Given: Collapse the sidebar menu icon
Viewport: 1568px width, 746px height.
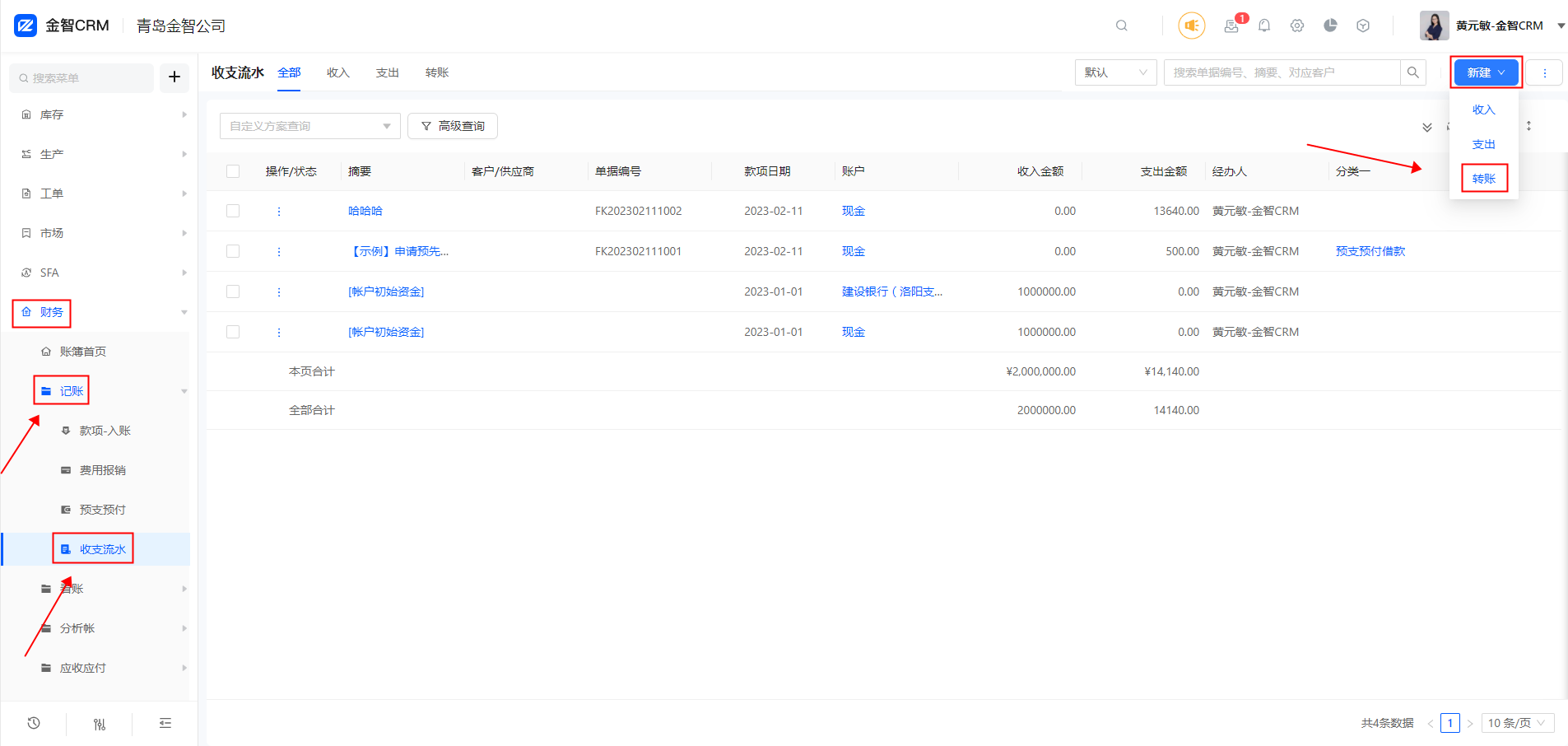Looking at the screenshot, I should (165, 723).
